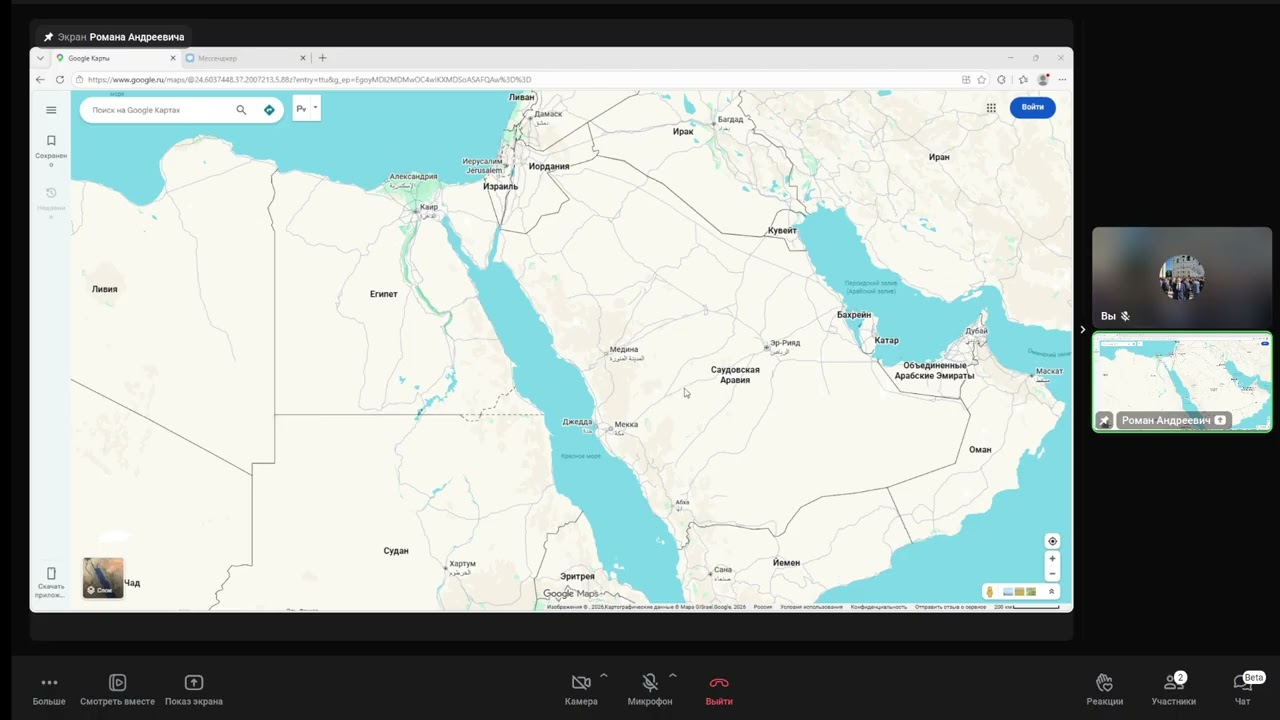This screenshot has height=720, width=1280.
Task: Open the camera options chevron
Action: [604, 676]
